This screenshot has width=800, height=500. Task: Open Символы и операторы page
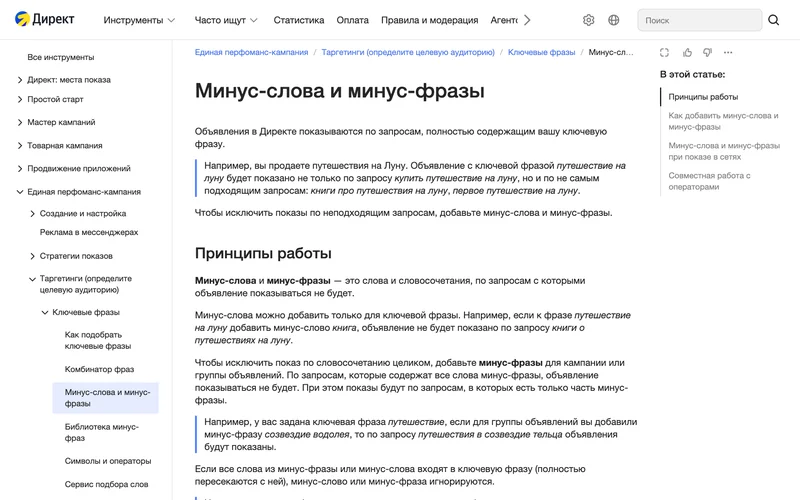click(108, 461)
